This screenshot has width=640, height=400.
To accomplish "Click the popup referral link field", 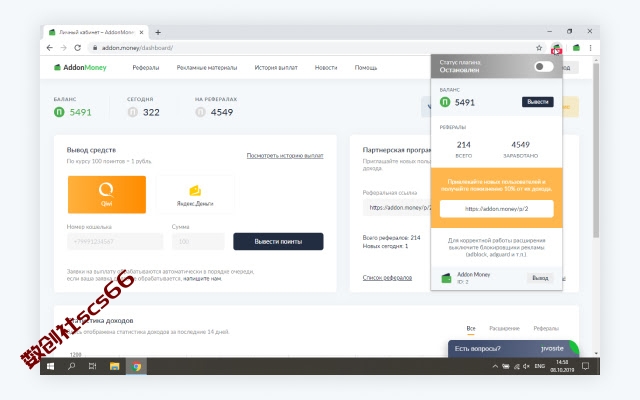I will tap(496, 209).
